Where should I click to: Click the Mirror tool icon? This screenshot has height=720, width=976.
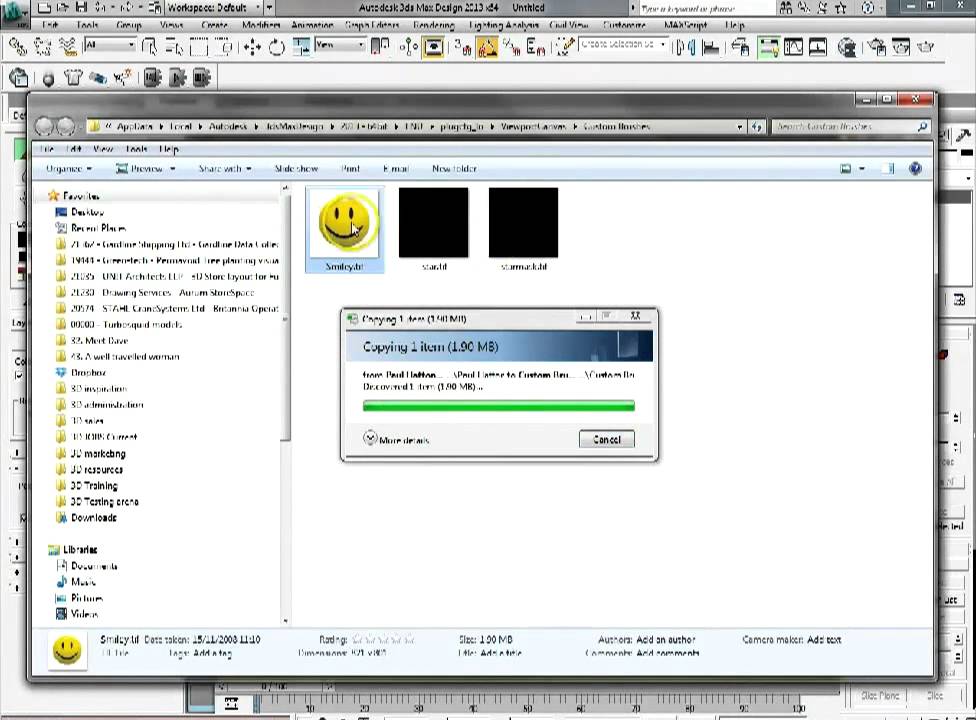click(x=685, y=47)
